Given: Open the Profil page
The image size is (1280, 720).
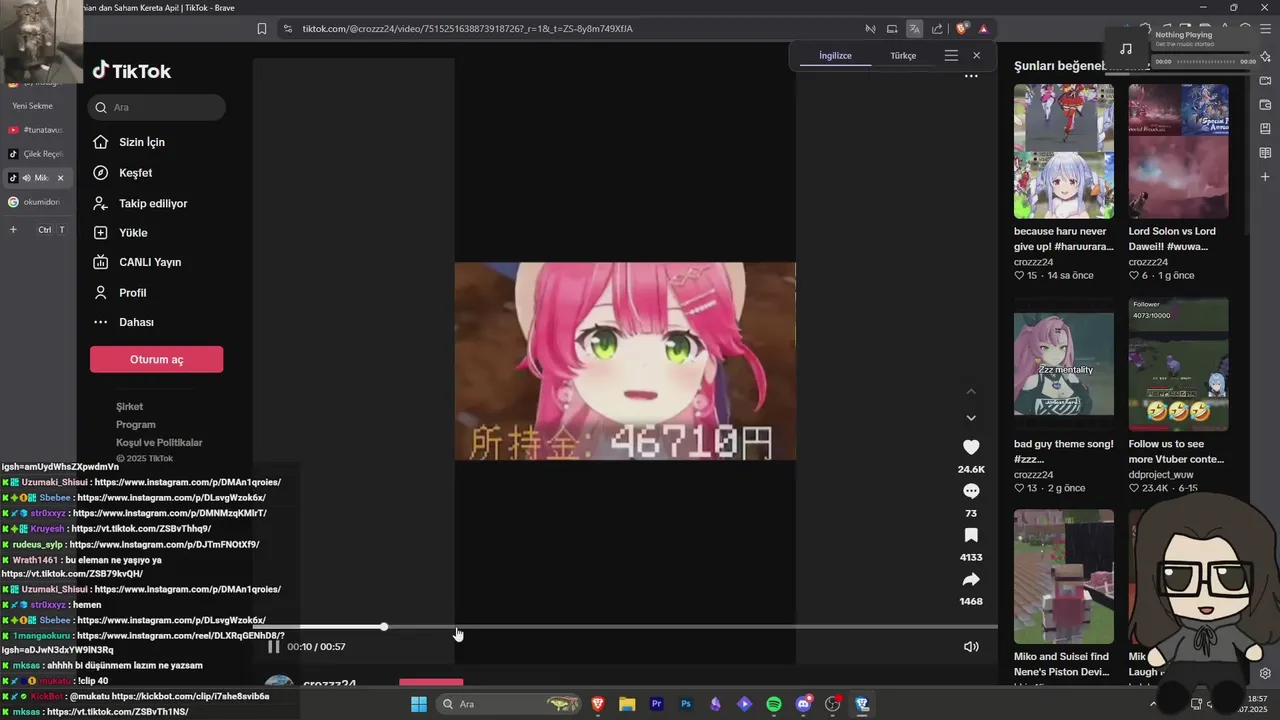Looking at the screenshot, I should 120,293.
